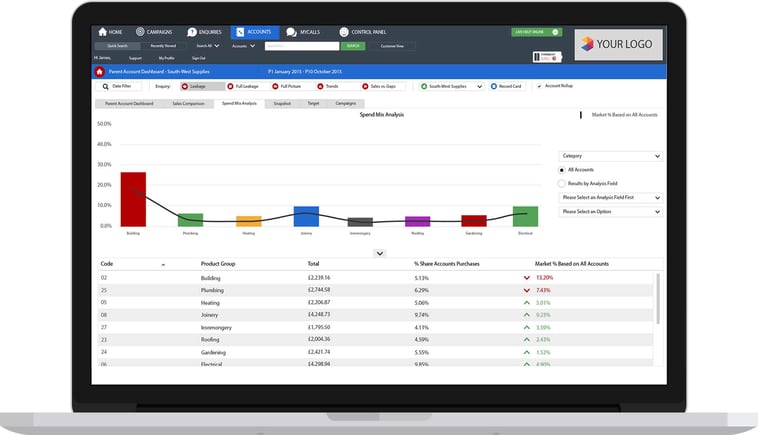Open the Home navigation icon

(102, 32)
